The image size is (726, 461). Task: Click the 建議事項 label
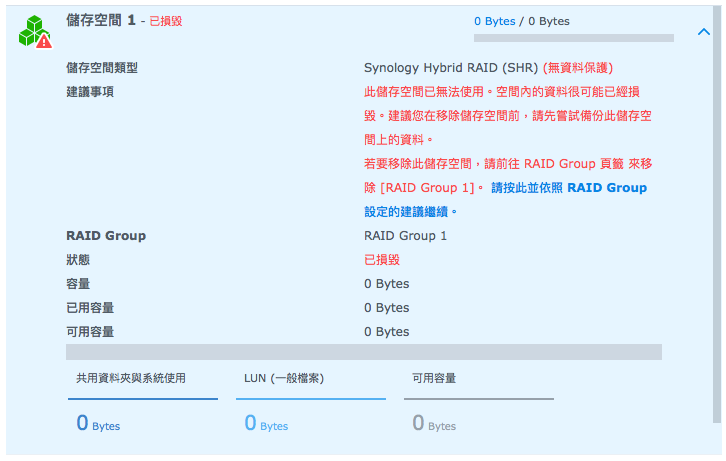coord(90,92)
